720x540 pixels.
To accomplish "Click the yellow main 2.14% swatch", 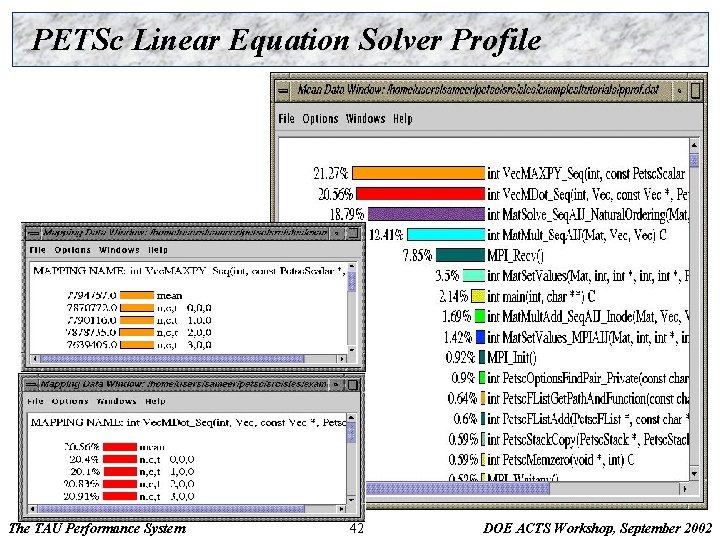I will 478,296.
